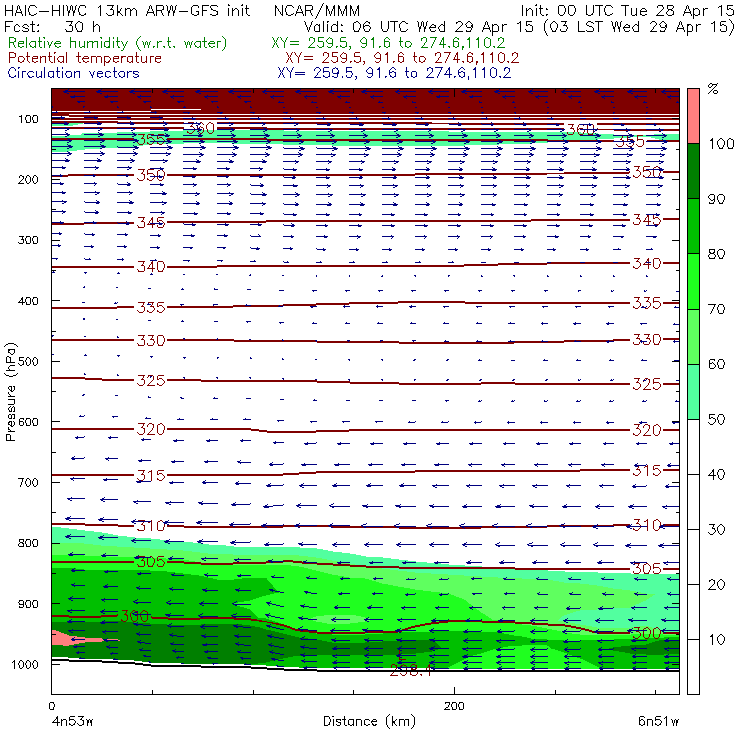Click the darkest green 90-100% colorbar segment
Viewport: 740px width, 740px height.
[693, 171]
